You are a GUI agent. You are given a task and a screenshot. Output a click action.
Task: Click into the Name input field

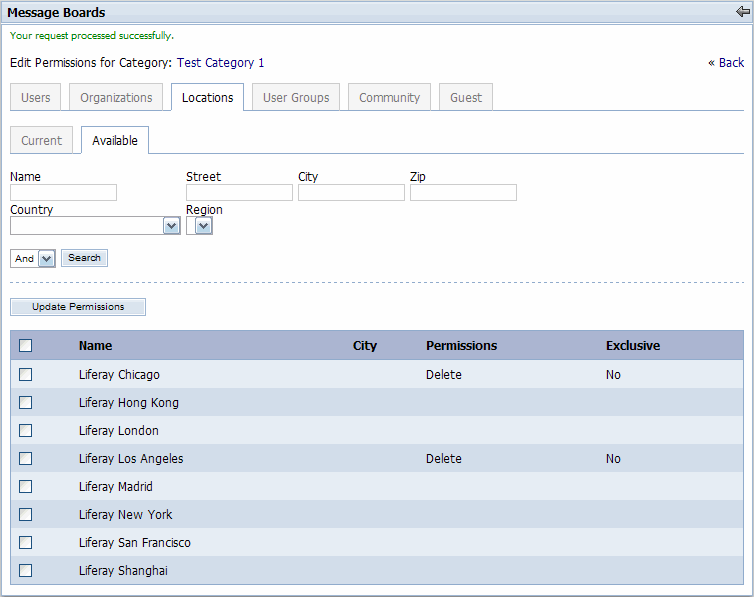coord(63,193)
